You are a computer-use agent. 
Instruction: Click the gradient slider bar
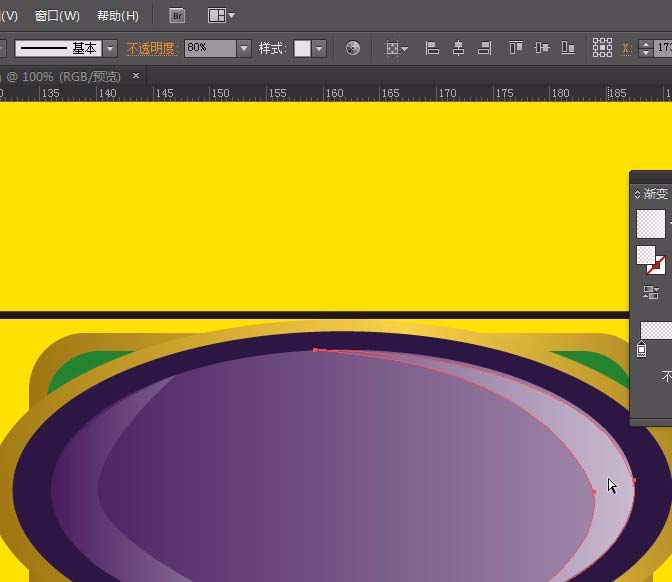coord(656,330)
